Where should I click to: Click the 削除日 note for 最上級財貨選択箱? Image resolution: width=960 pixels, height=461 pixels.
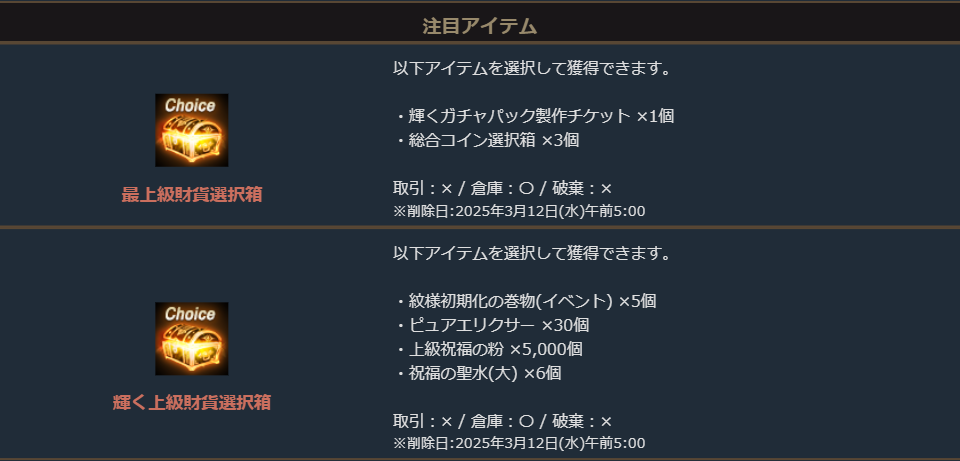click(x=519, y=211)
